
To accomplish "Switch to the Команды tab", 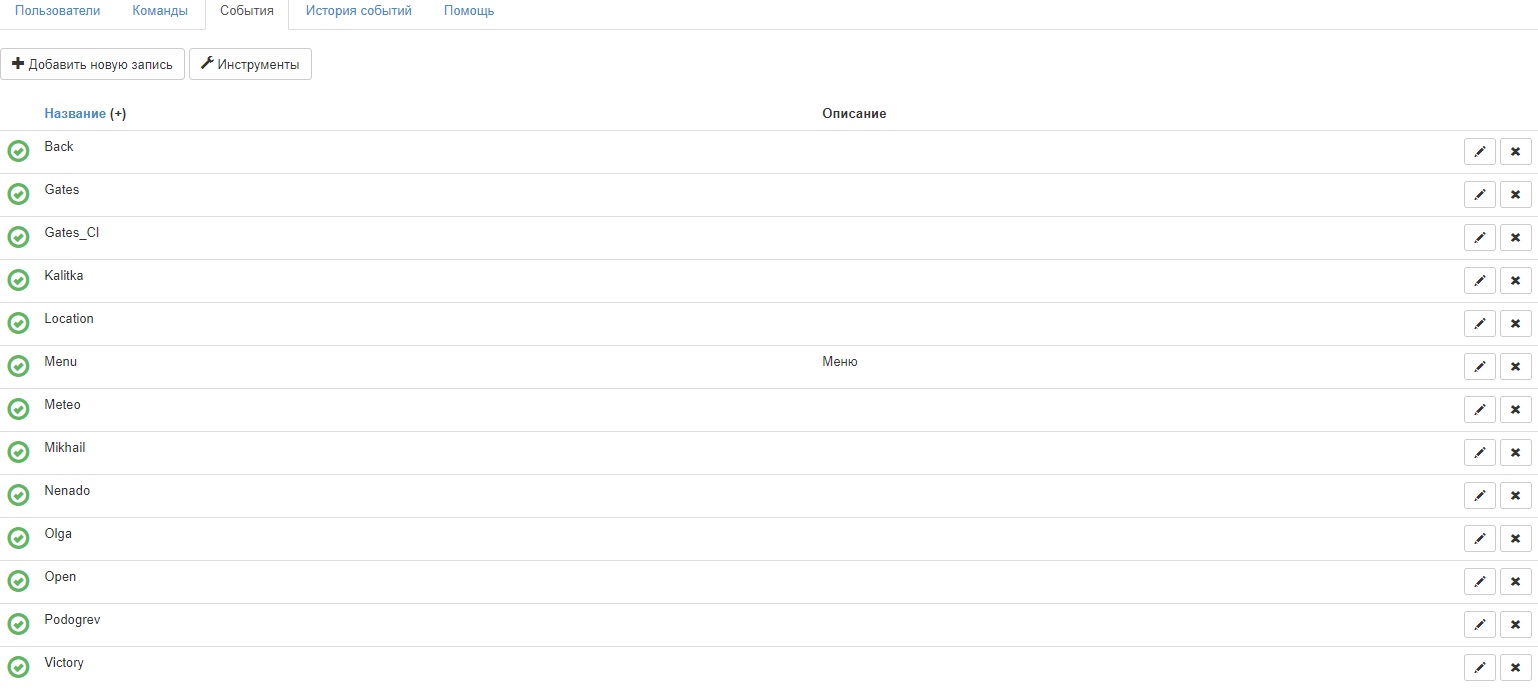I will point(160,11).
